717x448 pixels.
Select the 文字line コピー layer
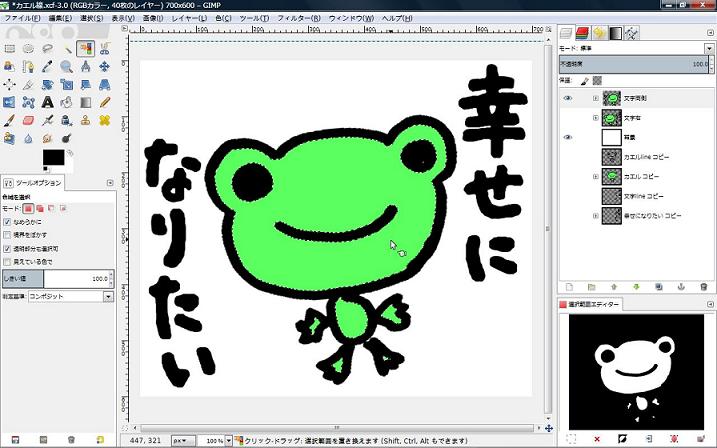(636, 196)
